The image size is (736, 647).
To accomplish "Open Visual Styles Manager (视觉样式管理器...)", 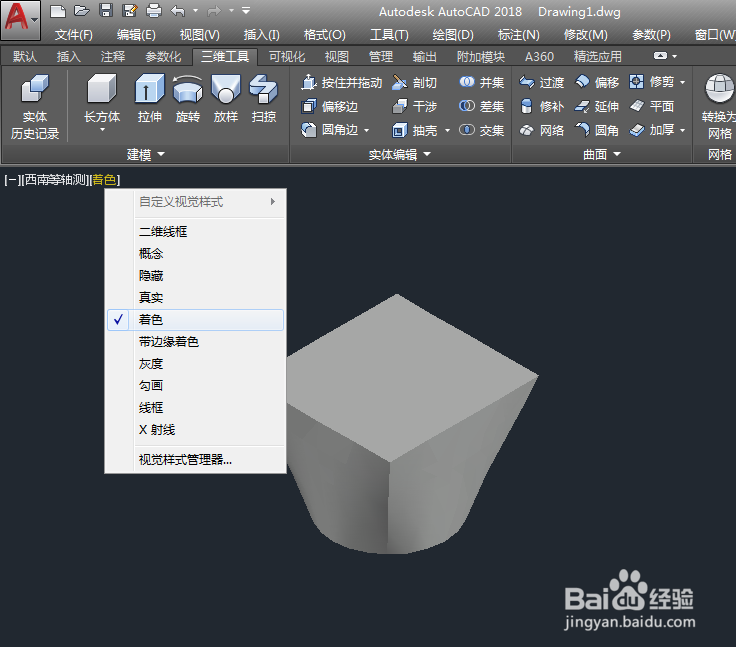I will pos(196,460).
